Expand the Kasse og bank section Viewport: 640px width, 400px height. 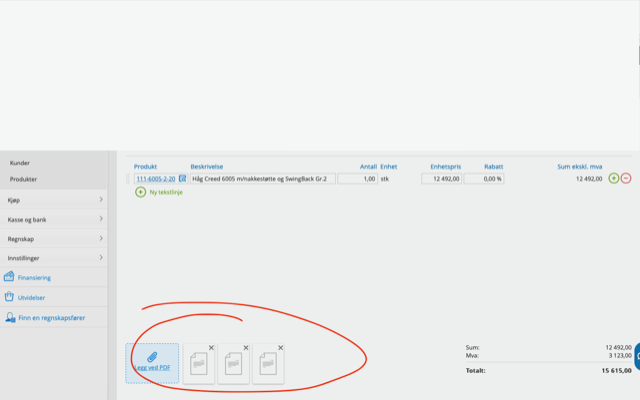pyautogui.click(x=53, y=220)
